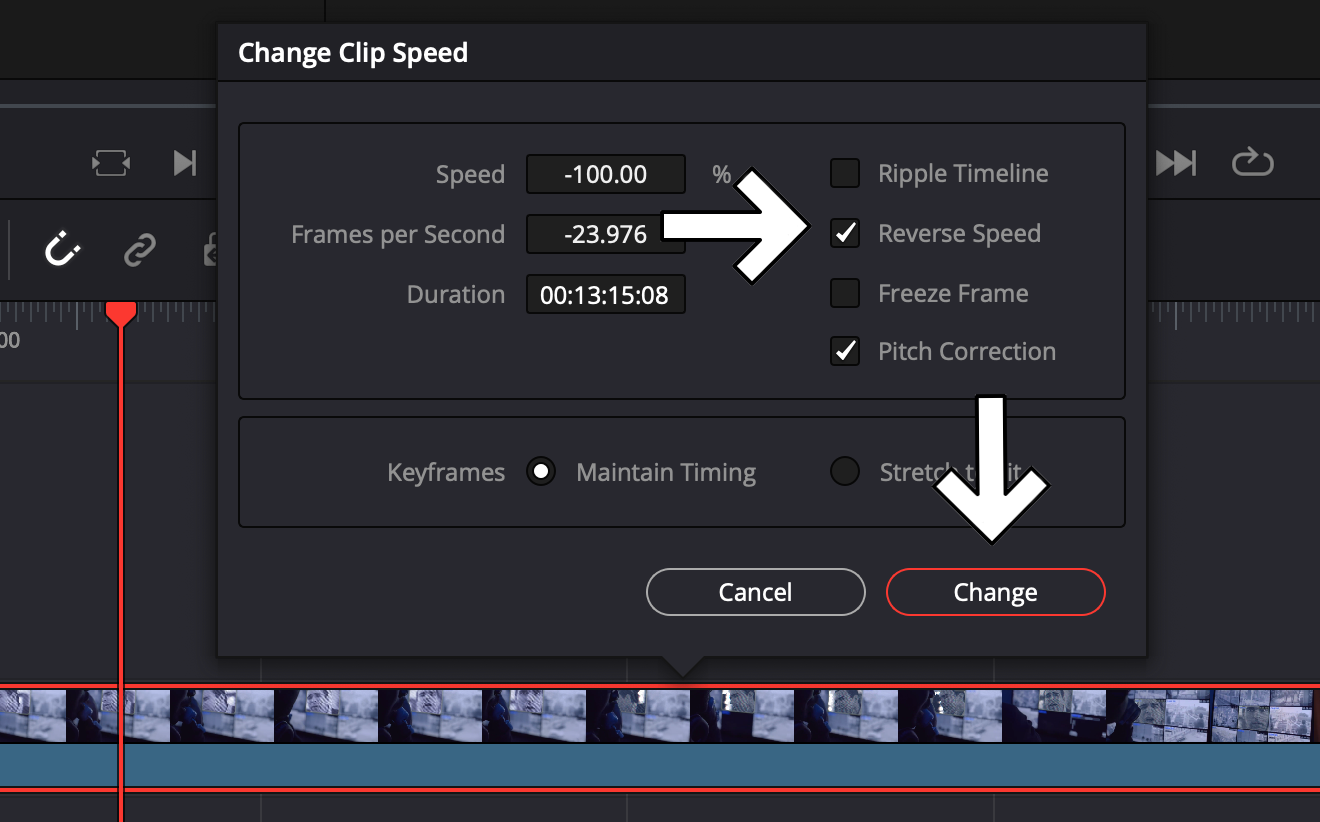Toggle the snapping magnet icon
This screenshot has height=822, width=1320.
62,250
